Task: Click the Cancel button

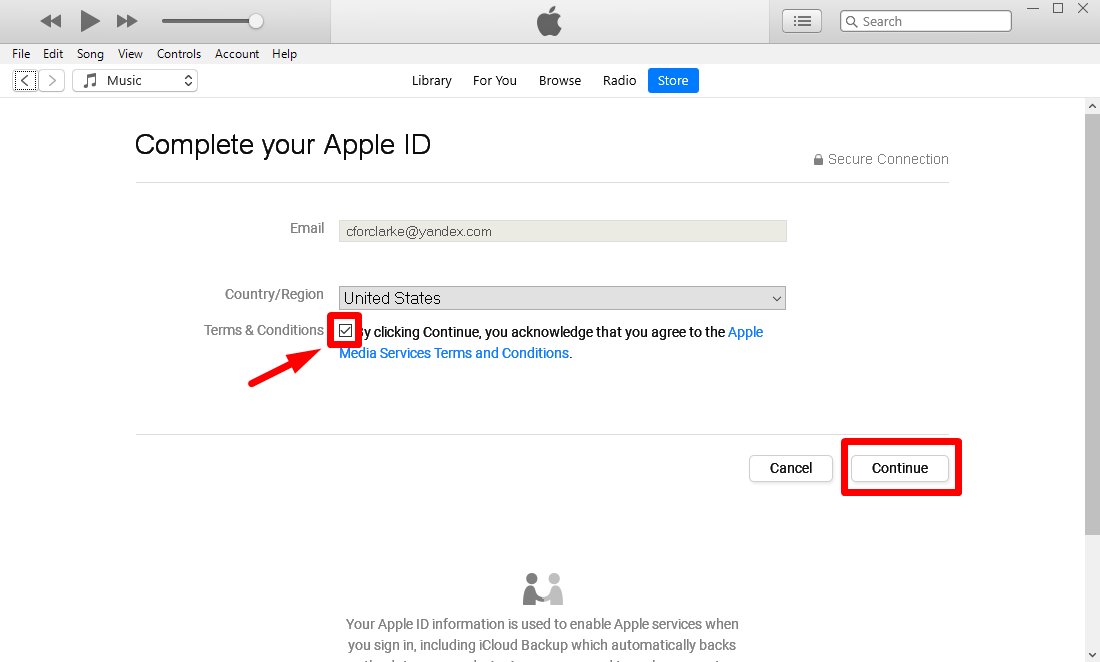Action: tap(791, 468)
